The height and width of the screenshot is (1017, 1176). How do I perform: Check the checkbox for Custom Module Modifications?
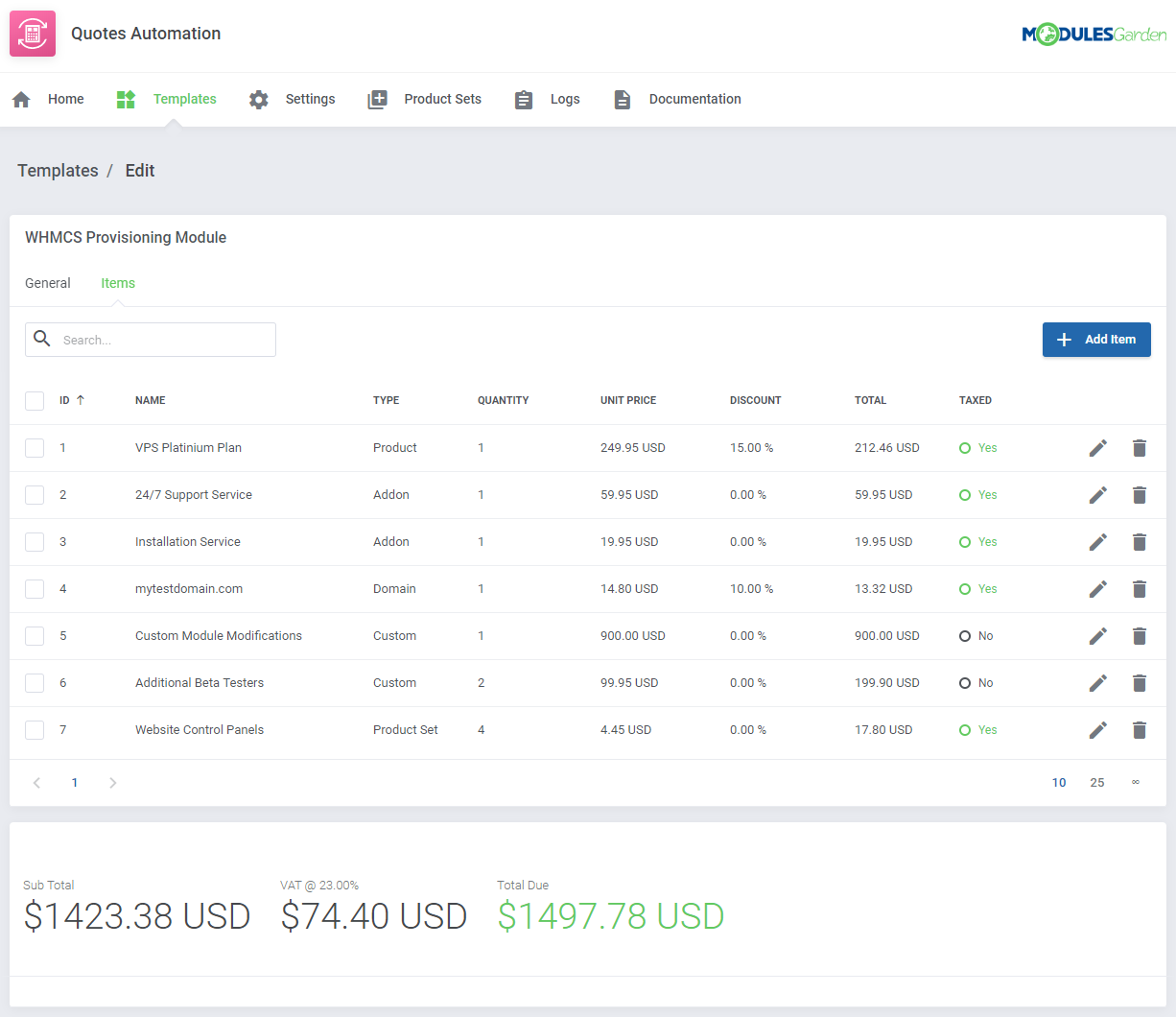coord(35,635)
